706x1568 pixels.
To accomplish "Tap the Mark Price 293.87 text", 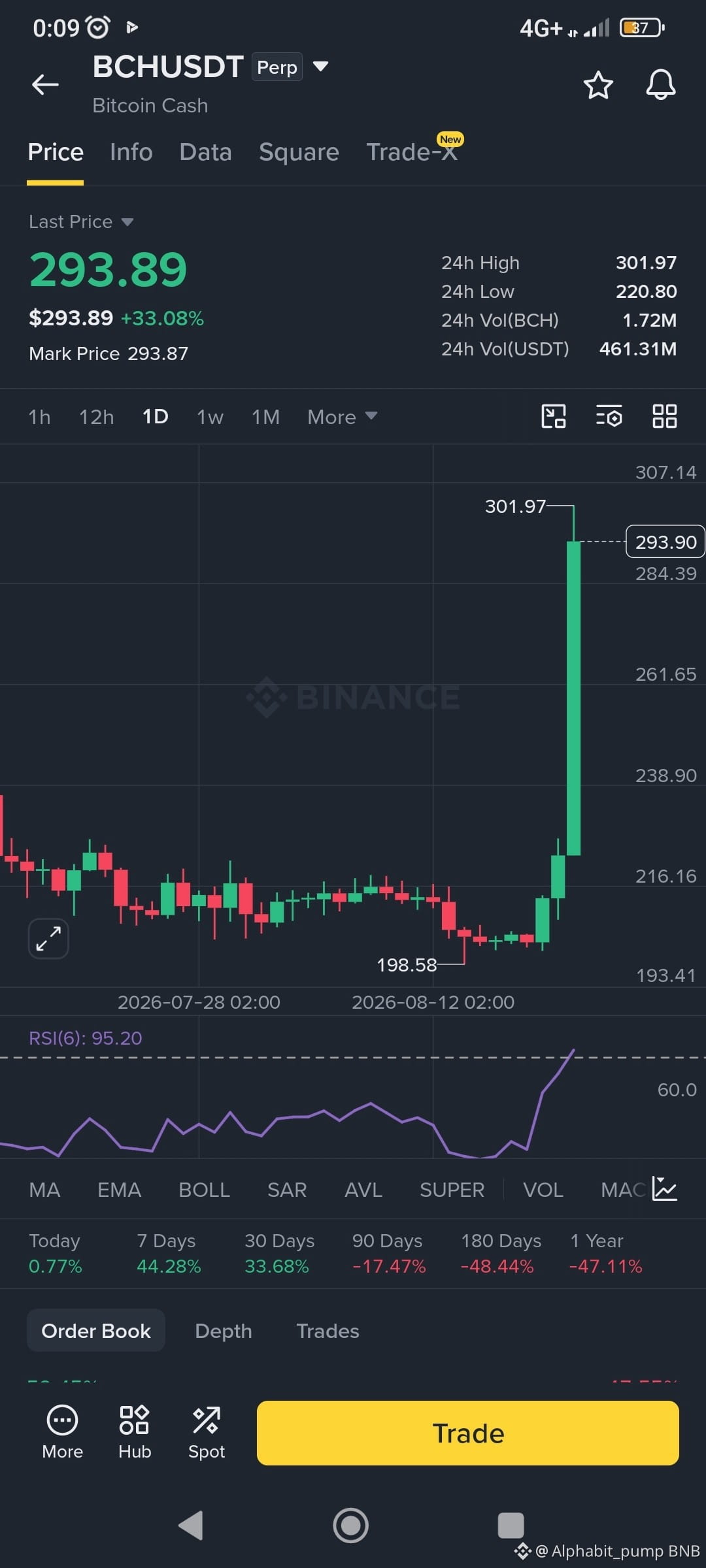I will click(x=109, y=353).
